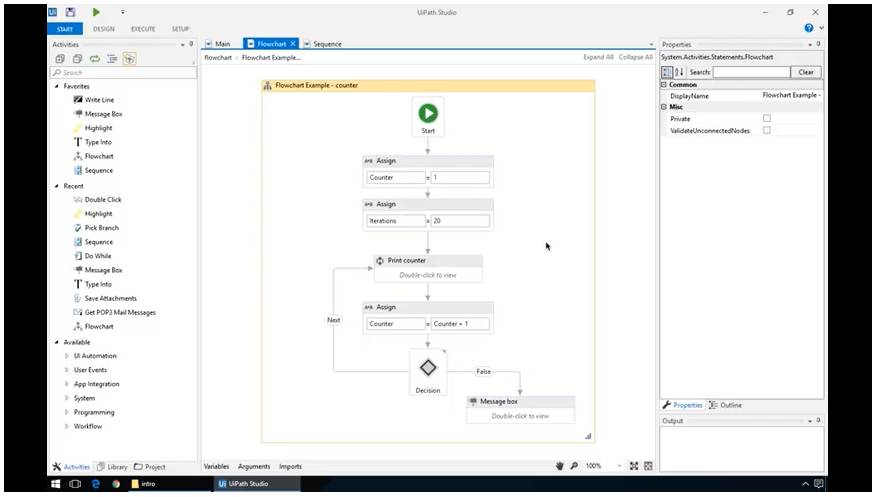Image resolution: width=877 pixels, height=497 pixels.
Task: Collapse the Misc property section
Action: click(664, 107)
